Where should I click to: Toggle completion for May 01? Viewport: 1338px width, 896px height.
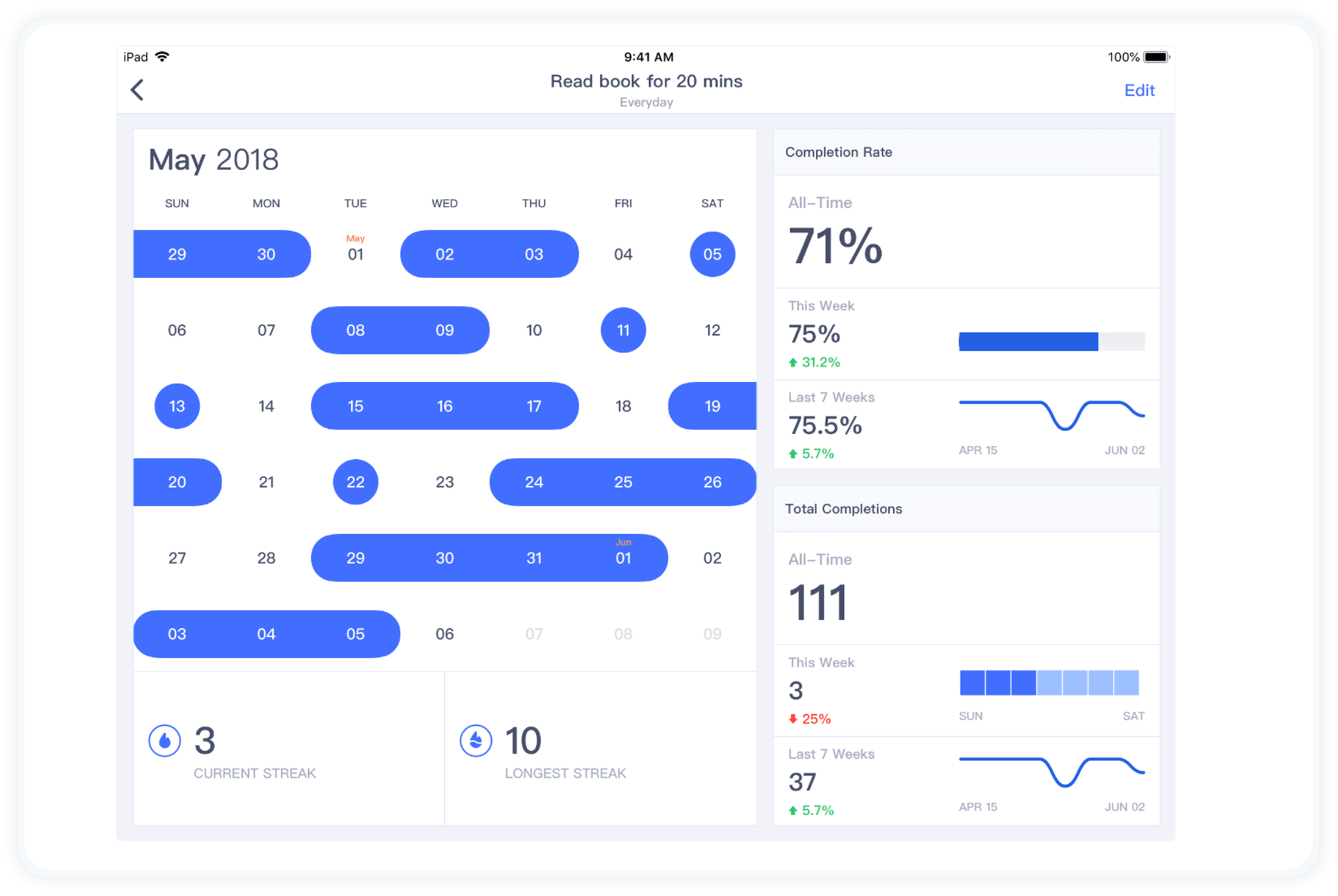(x=356, y=254)
